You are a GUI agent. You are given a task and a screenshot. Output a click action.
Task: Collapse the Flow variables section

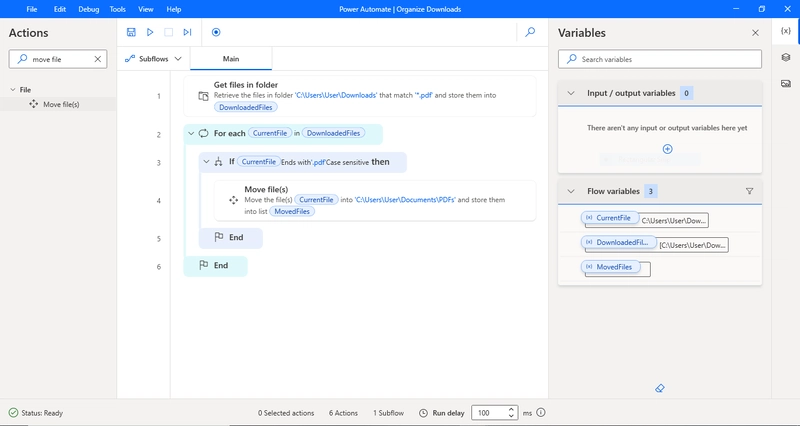[x=571, y=191]
